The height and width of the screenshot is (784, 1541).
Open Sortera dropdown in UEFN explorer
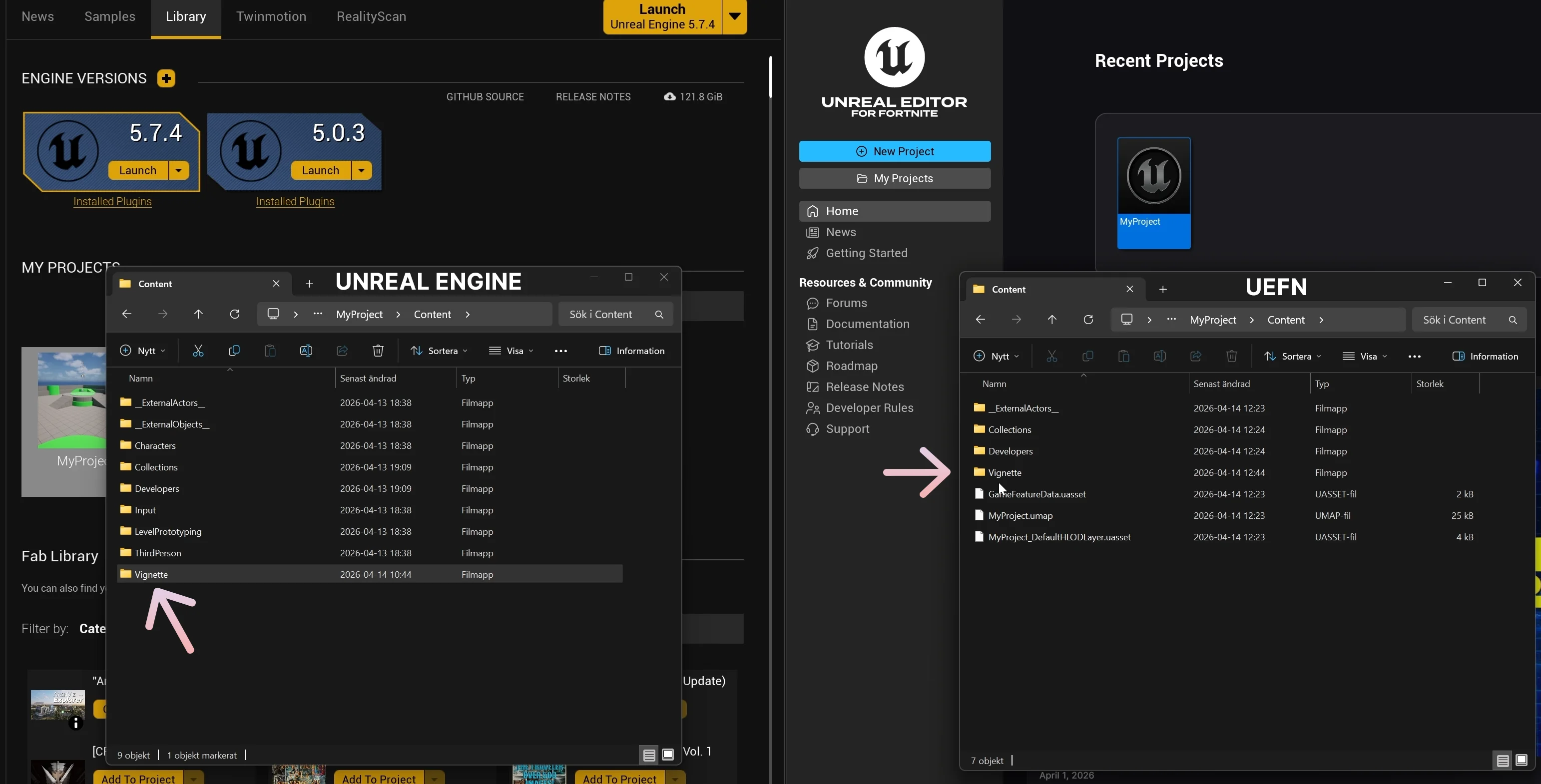[x=1293, y=357]
